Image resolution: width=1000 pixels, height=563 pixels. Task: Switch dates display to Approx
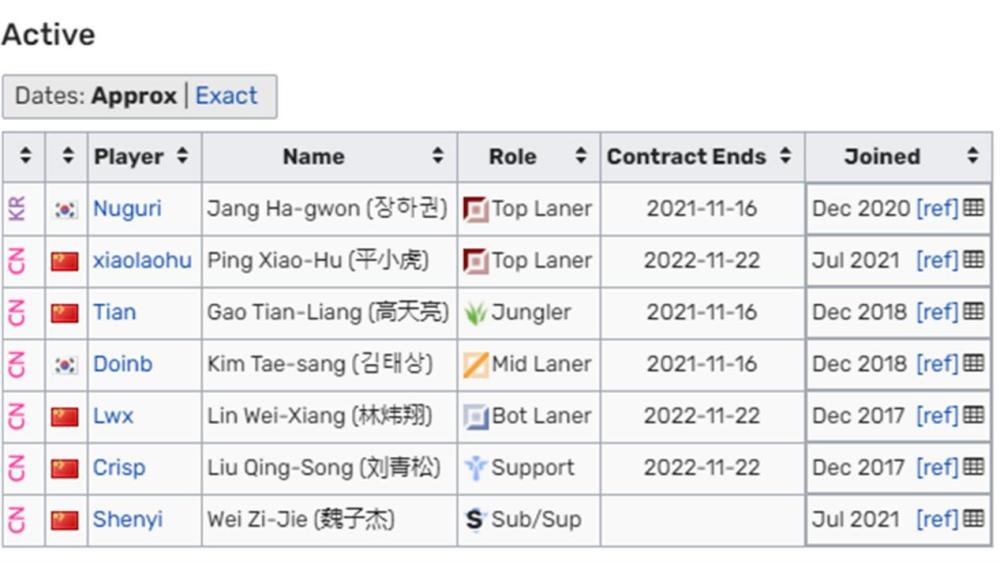click(133, 96)
